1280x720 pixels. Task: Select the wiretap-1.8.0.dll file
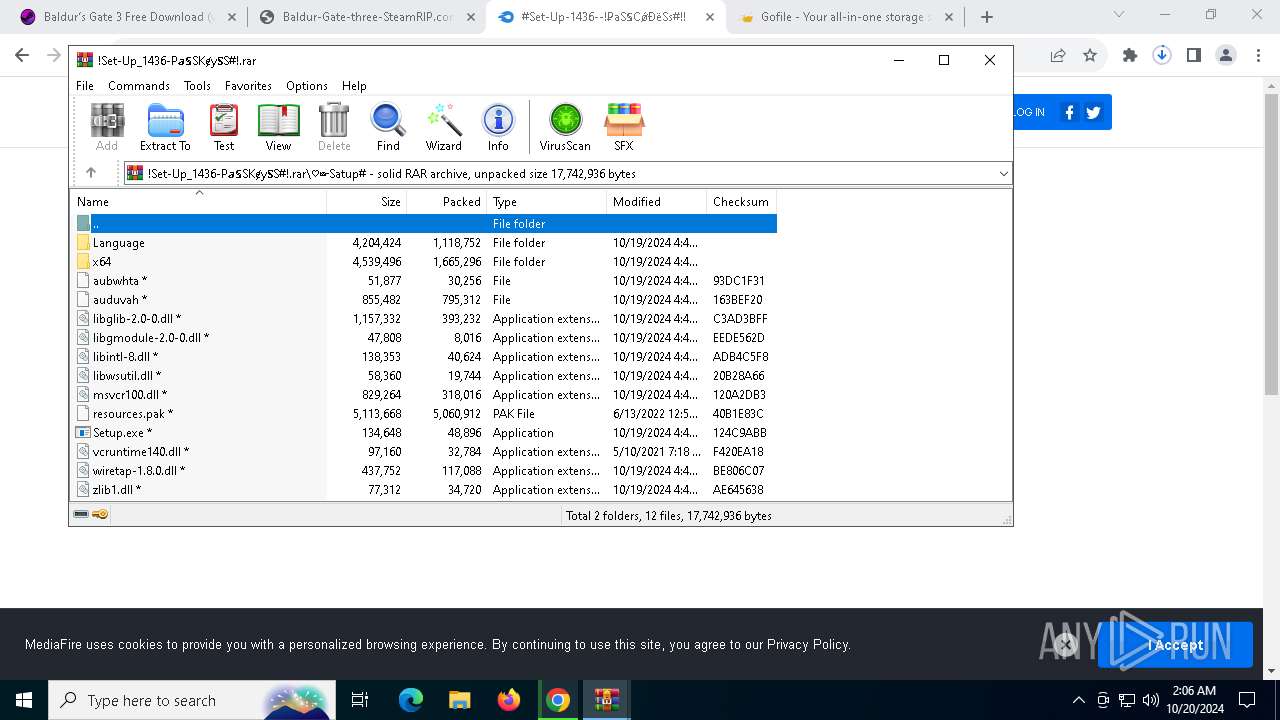pos(424,470)
